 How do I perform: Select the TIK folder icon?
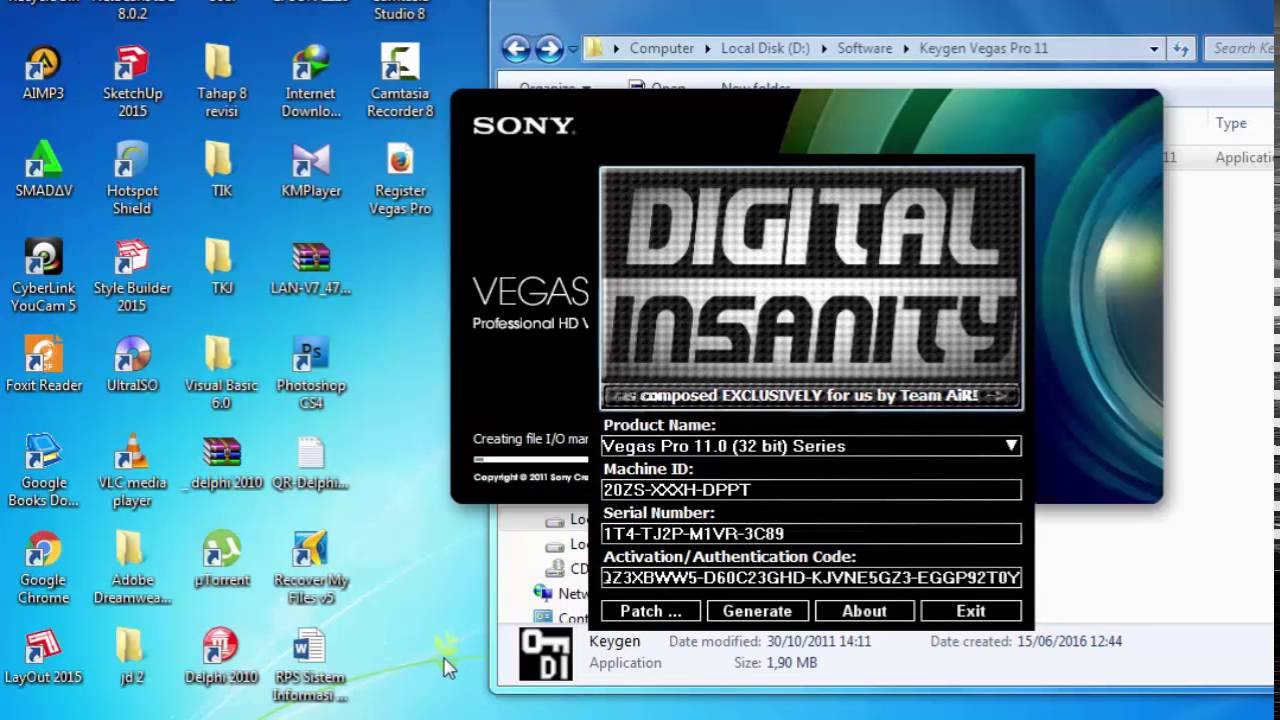pyautogui.click(x=221, y=170)
